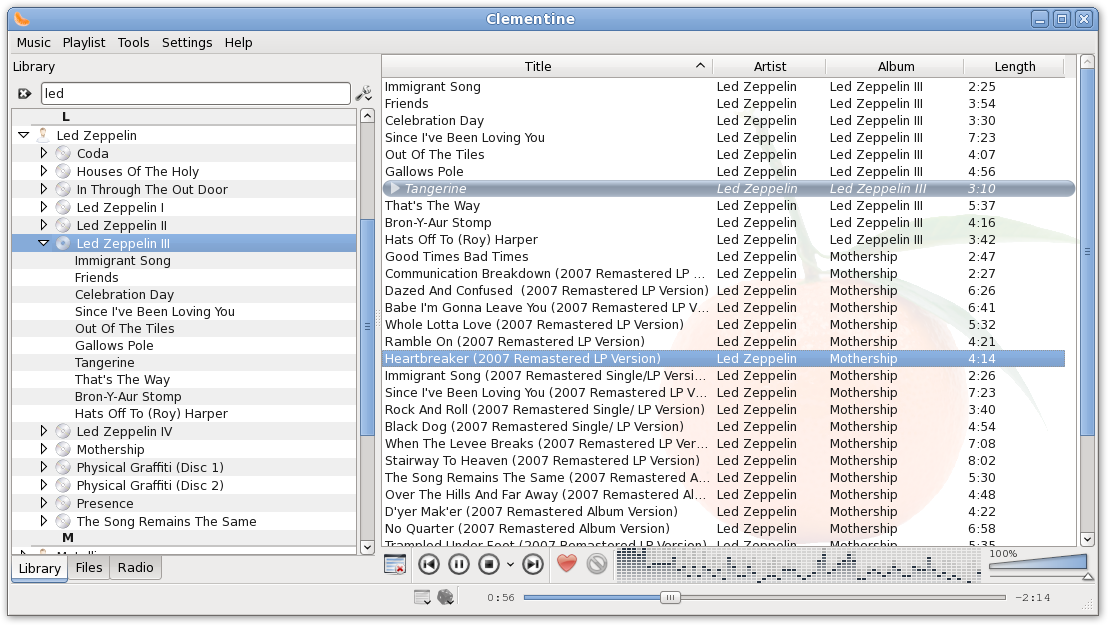1108x625 pixels.
Task: Switch to the Library tab
Action: pos(40,568)
